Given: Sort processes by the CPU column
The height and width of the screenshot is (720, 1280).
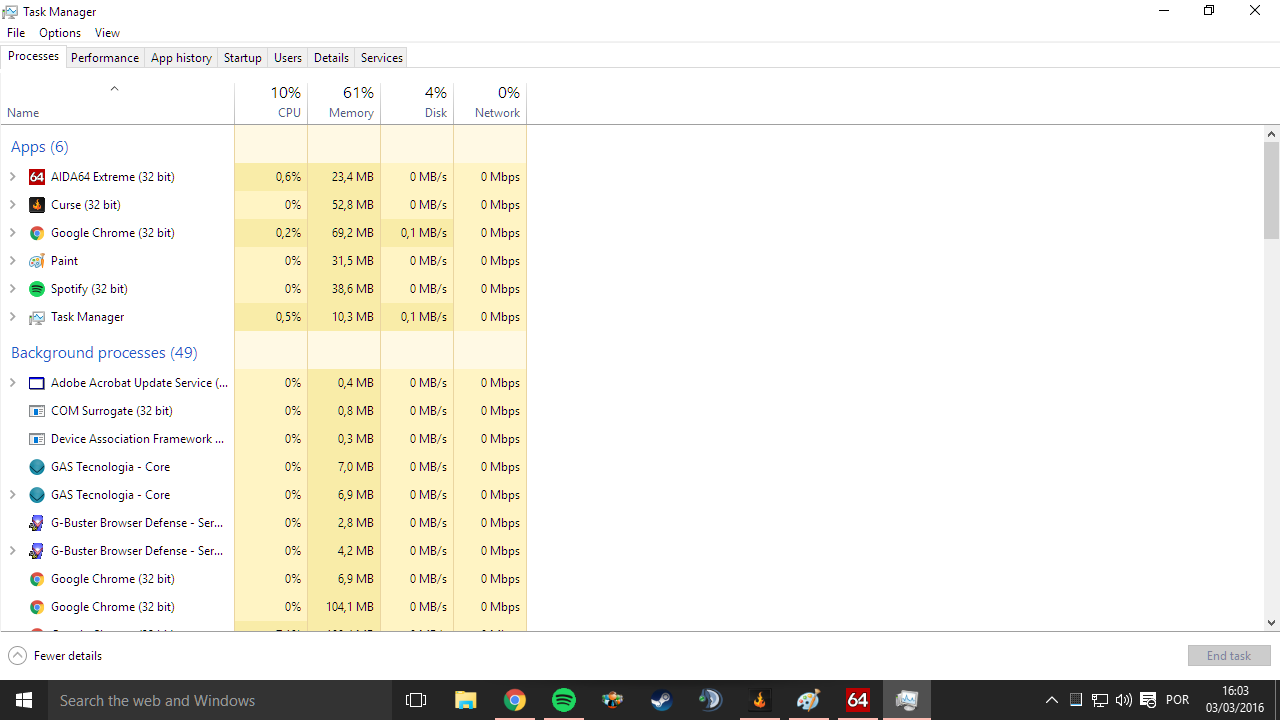Looking at the screenshot, I should coord(271,102).
